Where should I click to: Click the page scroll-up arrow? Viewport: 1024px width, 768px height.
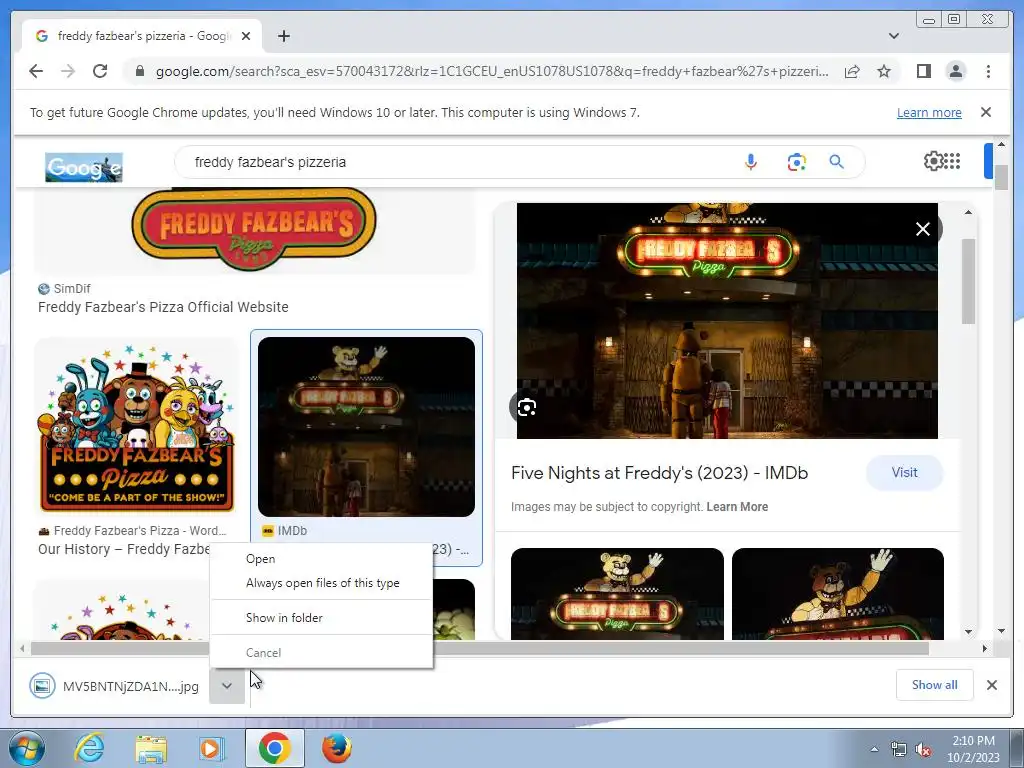(1001, 144)
